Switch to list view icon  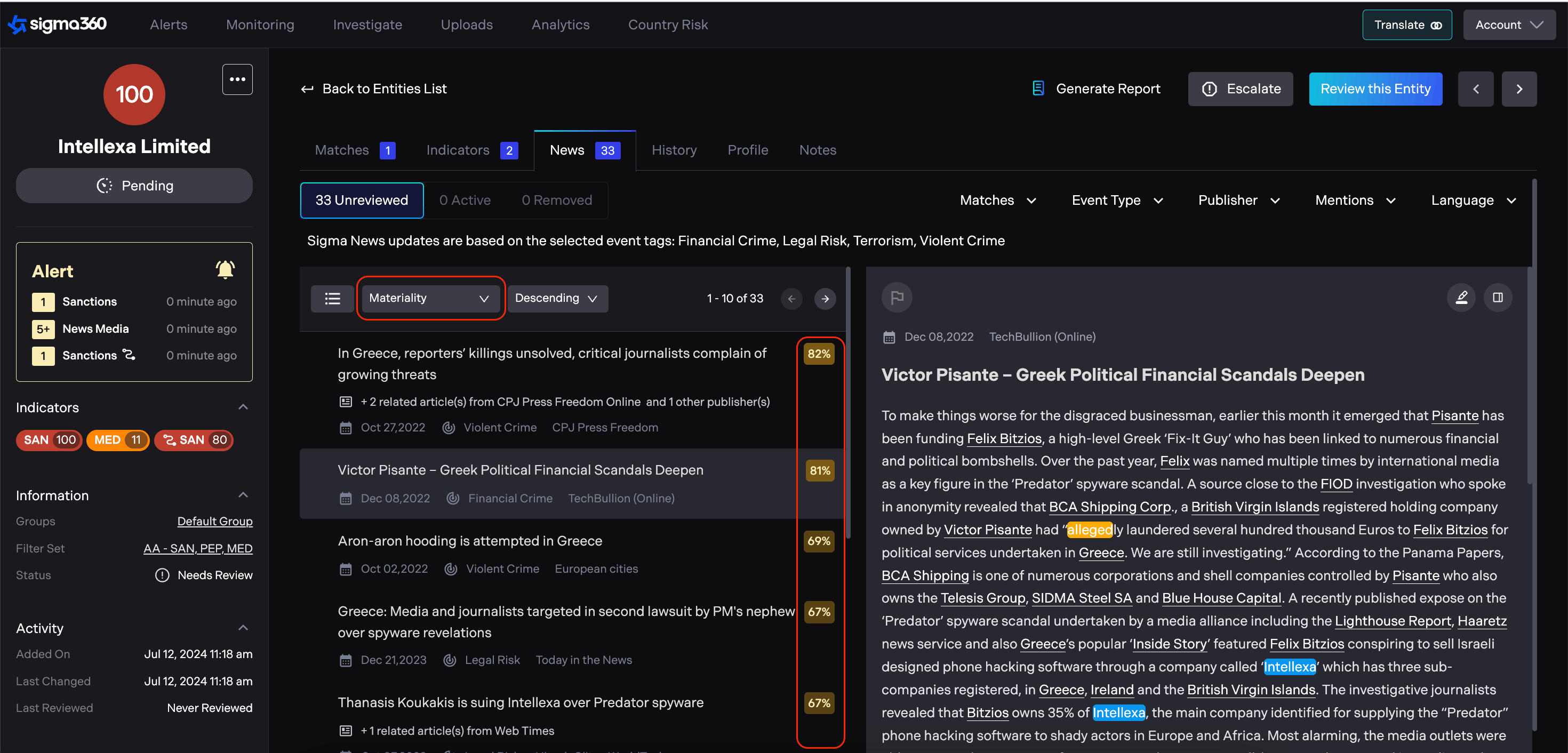pyautogui.click(x=332, y=298)
